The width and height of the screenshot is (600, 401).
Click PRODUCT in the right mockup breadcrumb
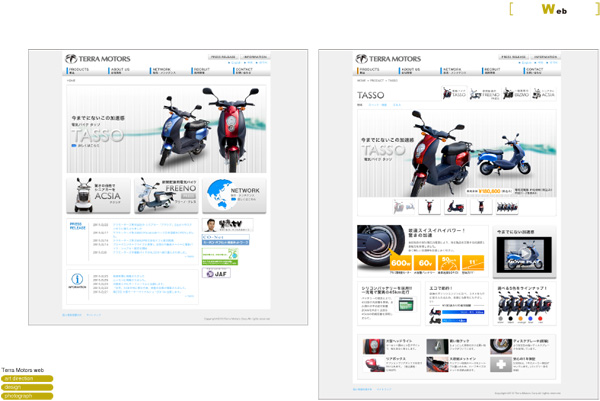(377, 81)
